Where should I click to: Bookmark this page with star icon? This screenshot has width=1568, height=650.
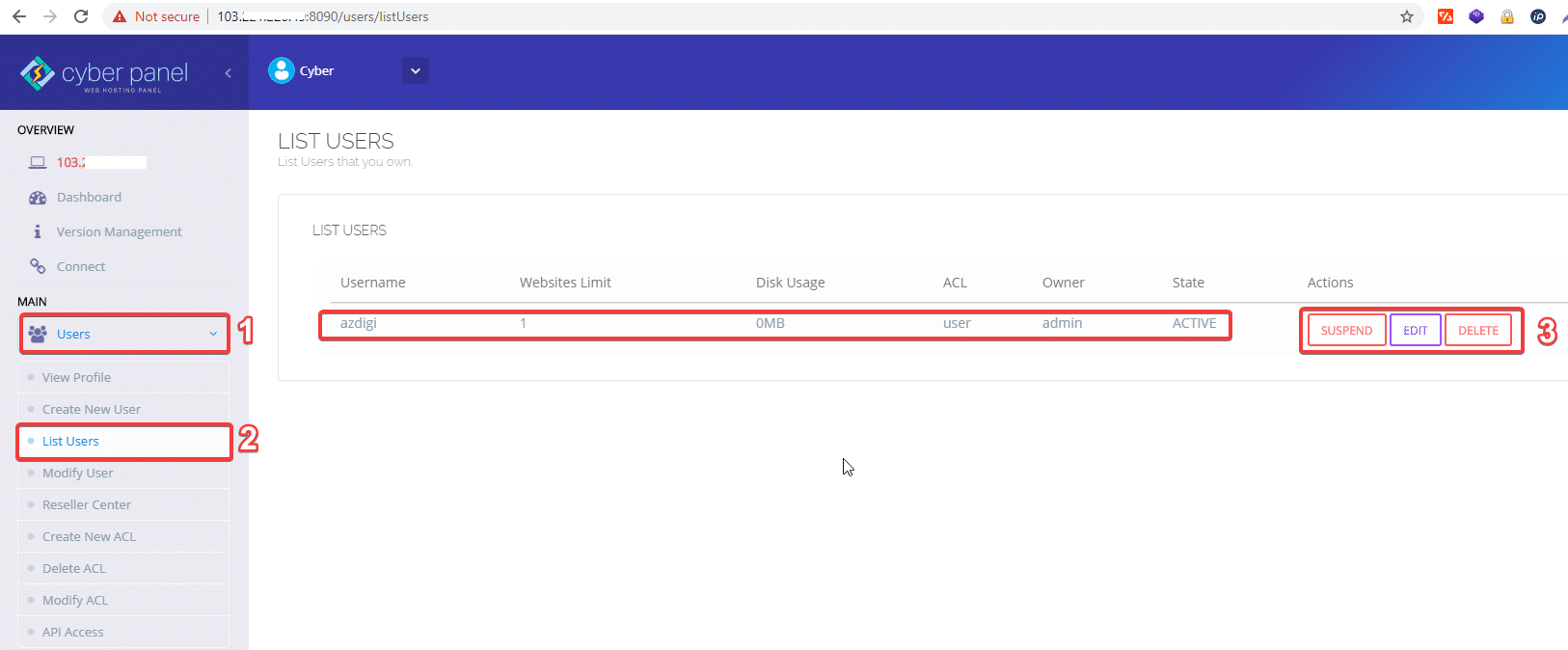1407,16
